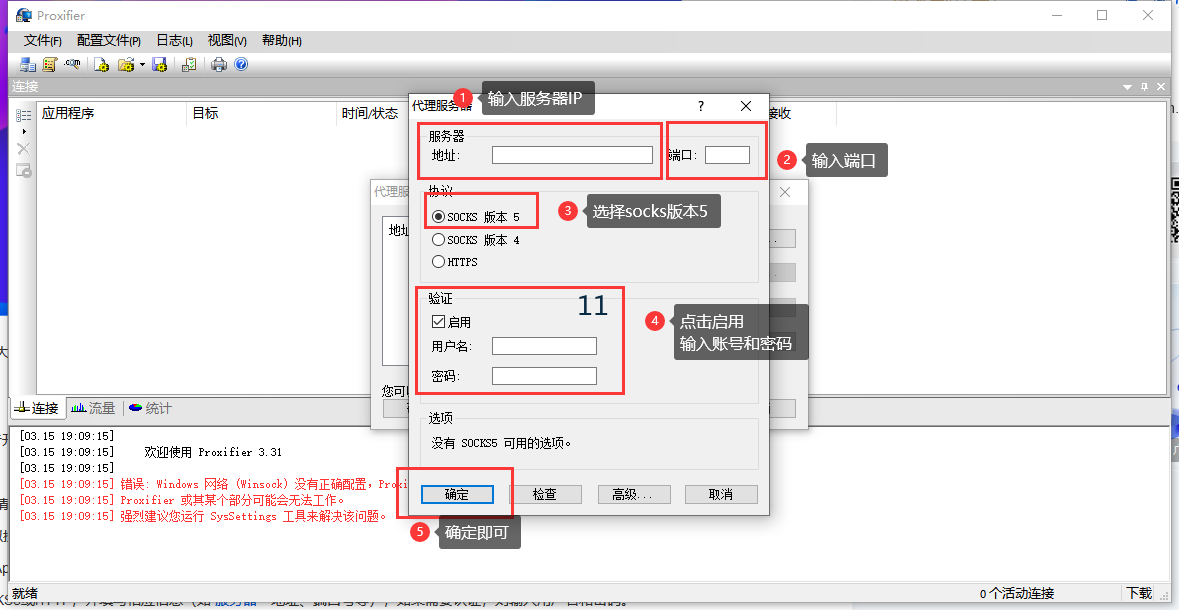Switch to the 统计 tab
Screen dimensions: 1179x610
pyautogui.click(x=150, y=408)
